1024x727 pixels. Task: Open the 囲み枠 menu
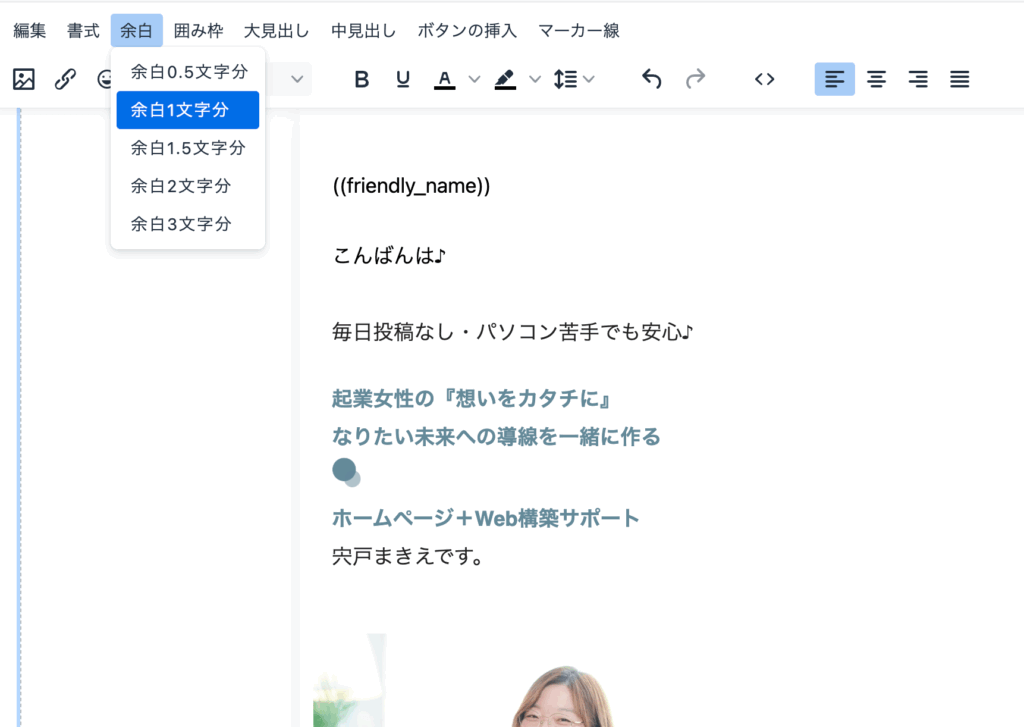tap(198, 31)
